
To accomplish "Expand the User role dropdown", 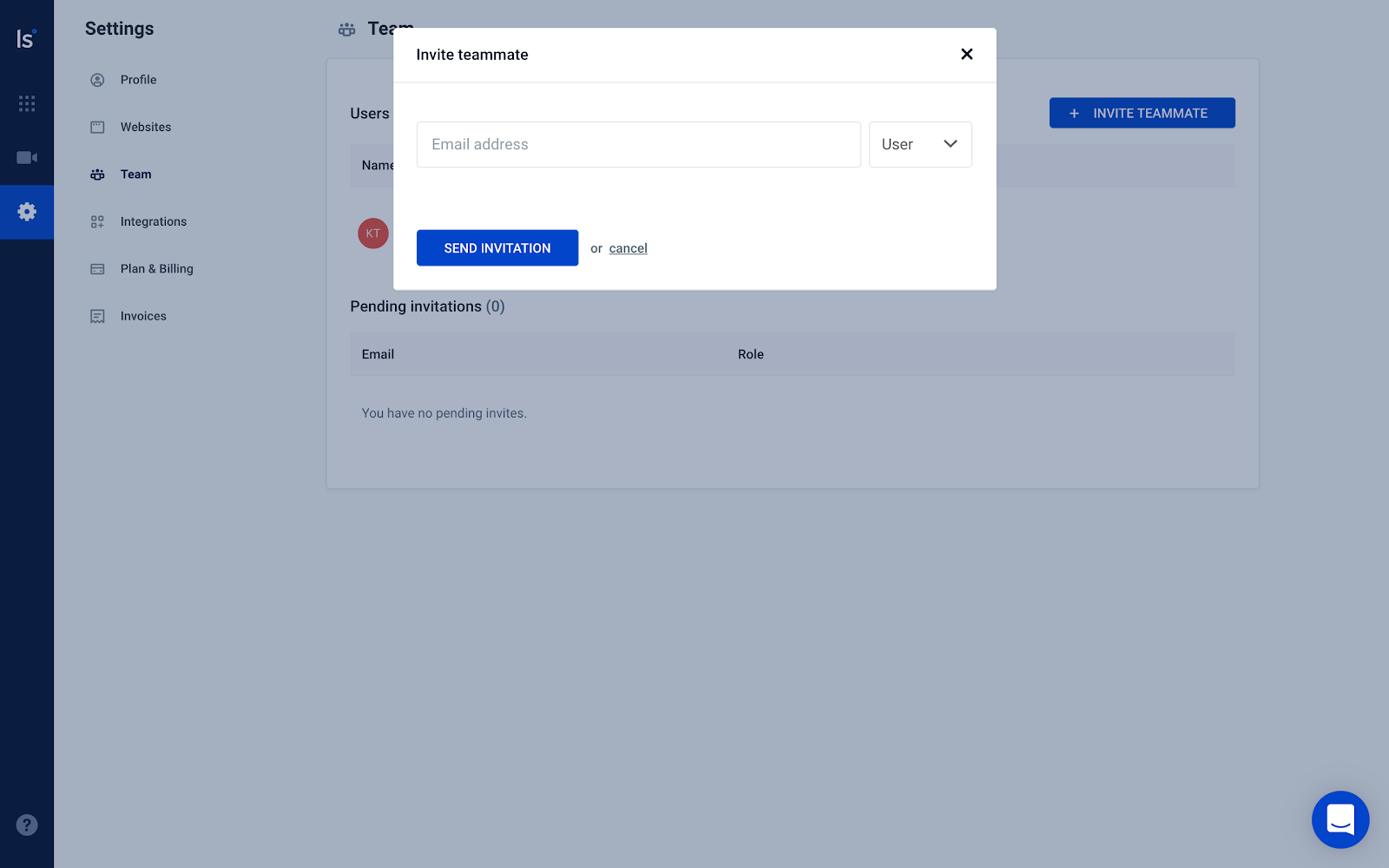I will (x=919, y=144).
